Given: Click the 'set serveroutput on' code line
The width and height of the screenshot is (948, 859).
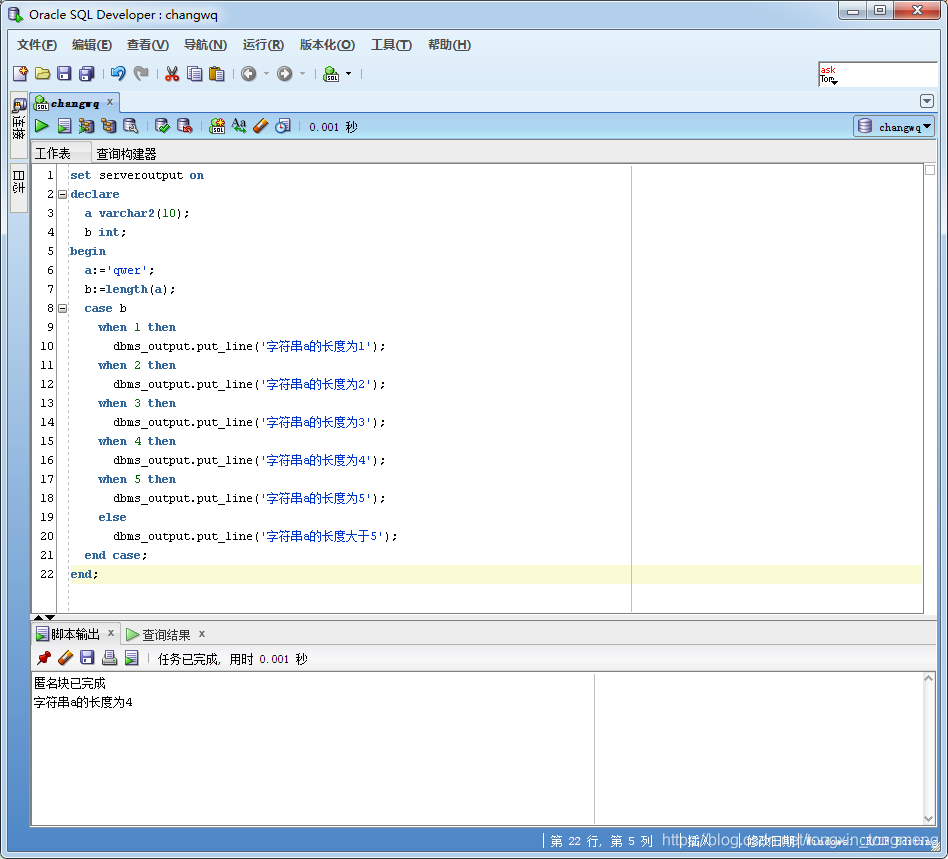Looking at the screenshot, I should point(137,175).
